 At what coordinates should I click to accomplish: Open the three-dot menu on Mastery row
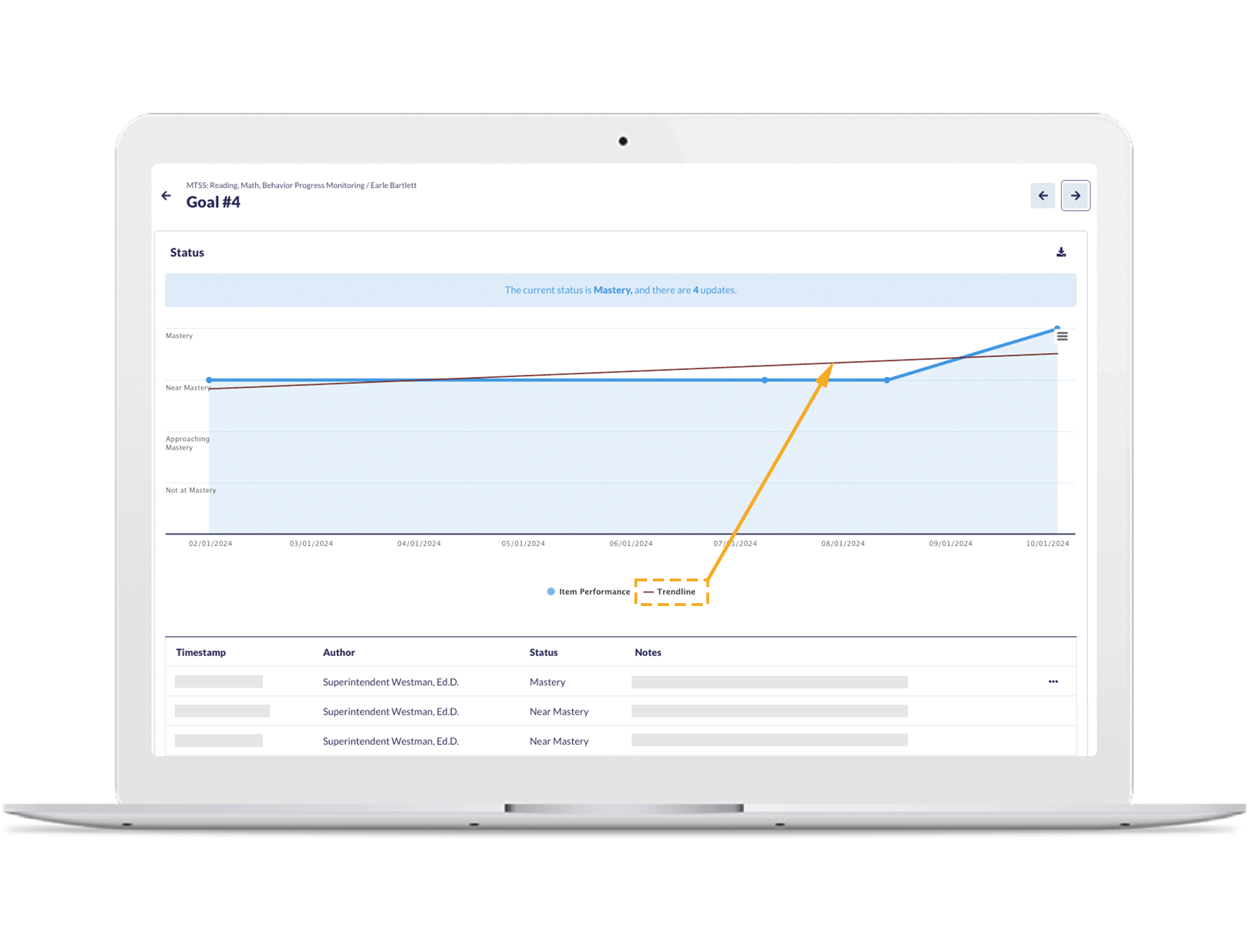tap(1053, 681)
